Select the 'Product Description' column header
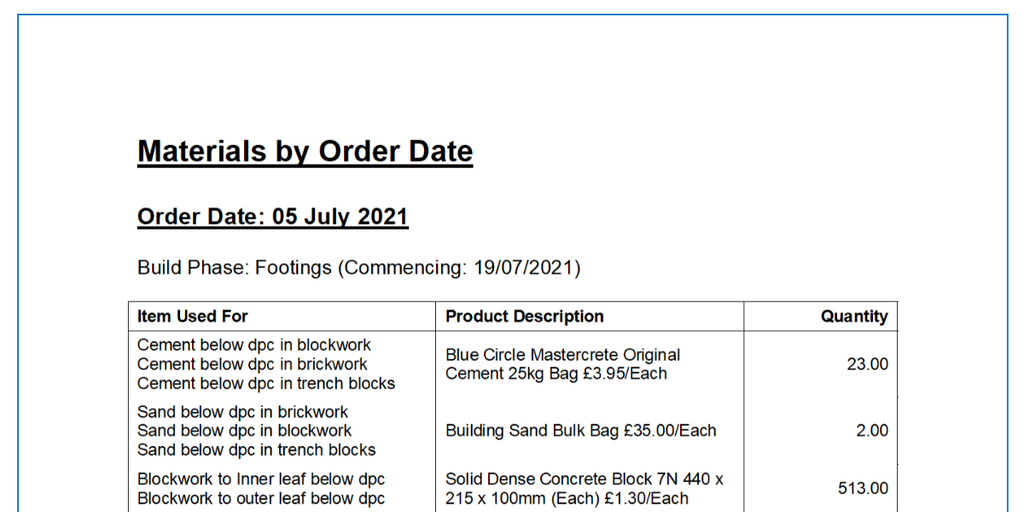 524,316
